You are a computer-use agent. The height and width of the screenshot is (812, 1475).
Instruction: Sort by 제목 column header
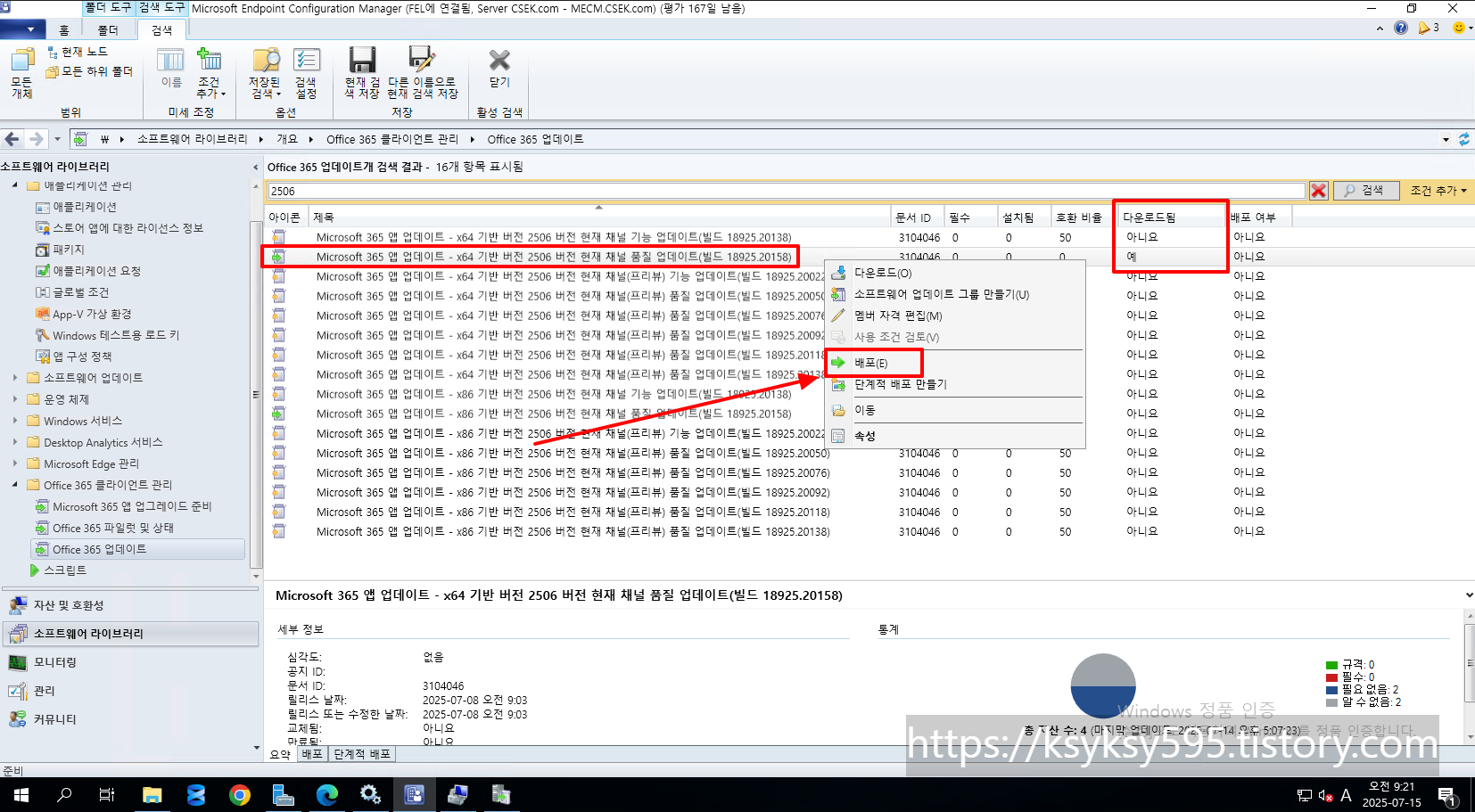[x=599, y=217]
